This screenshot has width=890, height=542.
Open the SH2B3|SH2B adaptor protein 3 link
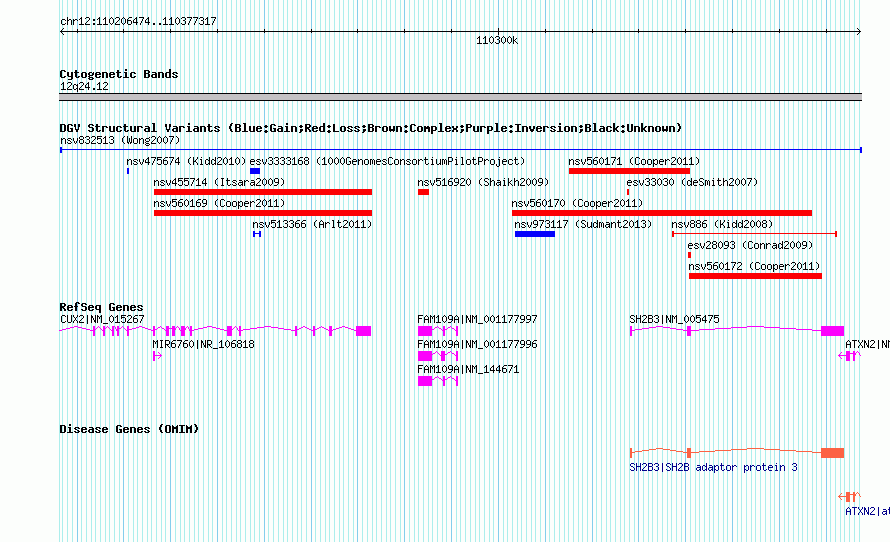coord(713,467)
